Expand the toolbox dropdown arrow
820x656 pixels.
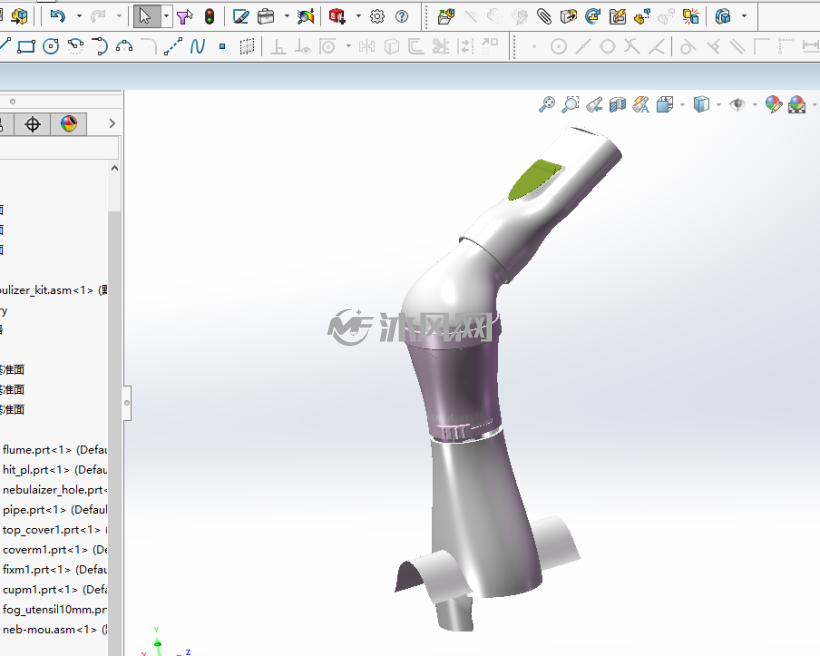[x=287, y=16]
